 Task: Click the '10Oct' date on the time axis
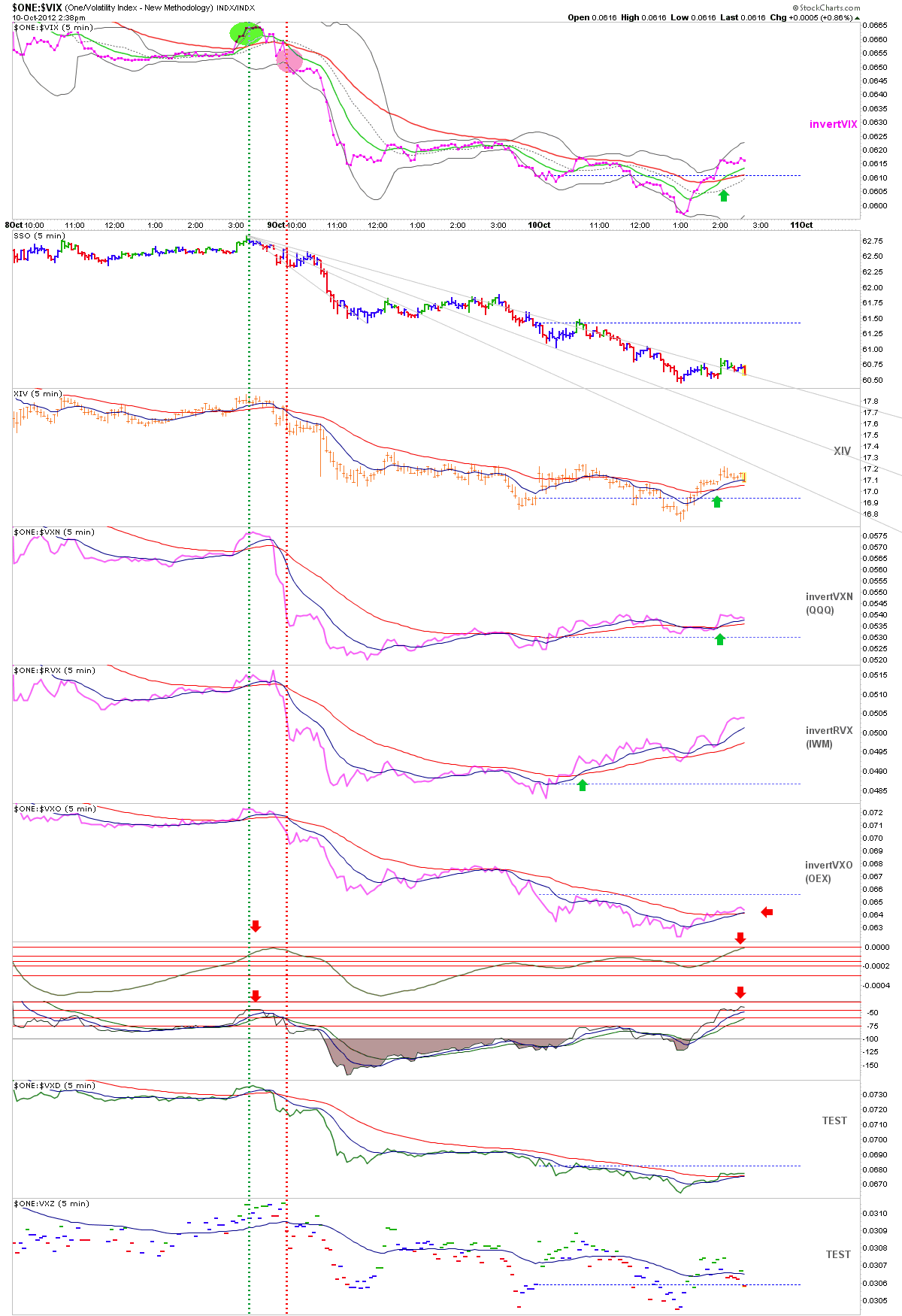539,225
